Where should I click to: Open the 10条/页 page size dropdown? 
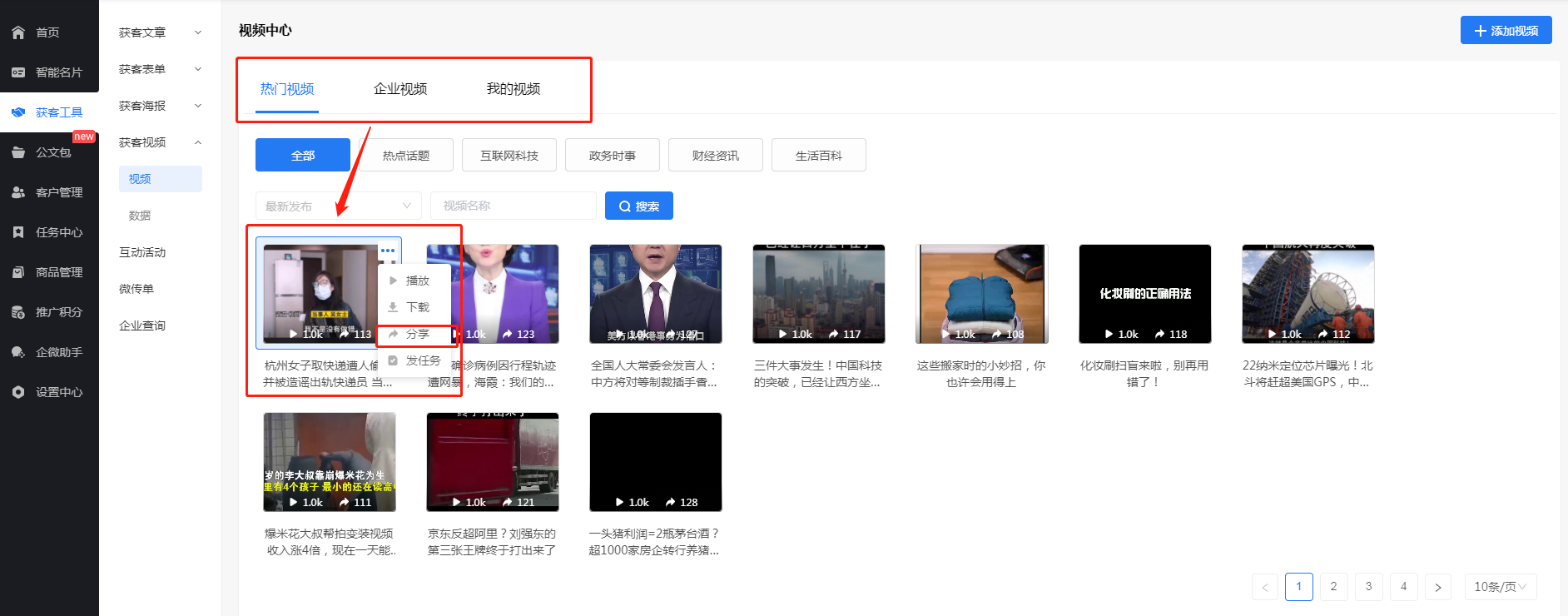pyautogui.click(x=1500, y=587)
